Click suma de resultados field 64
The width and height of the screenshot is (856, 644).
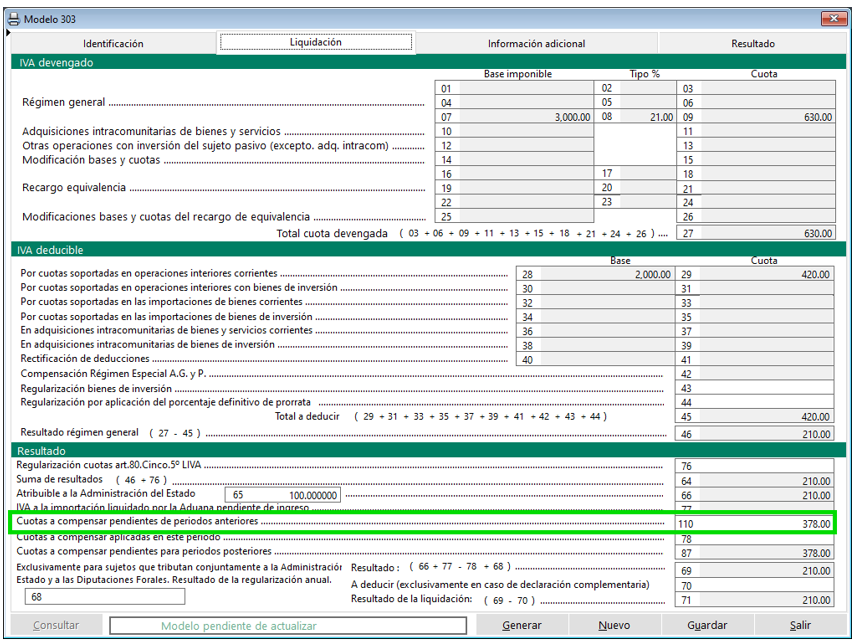pos(754,481)
